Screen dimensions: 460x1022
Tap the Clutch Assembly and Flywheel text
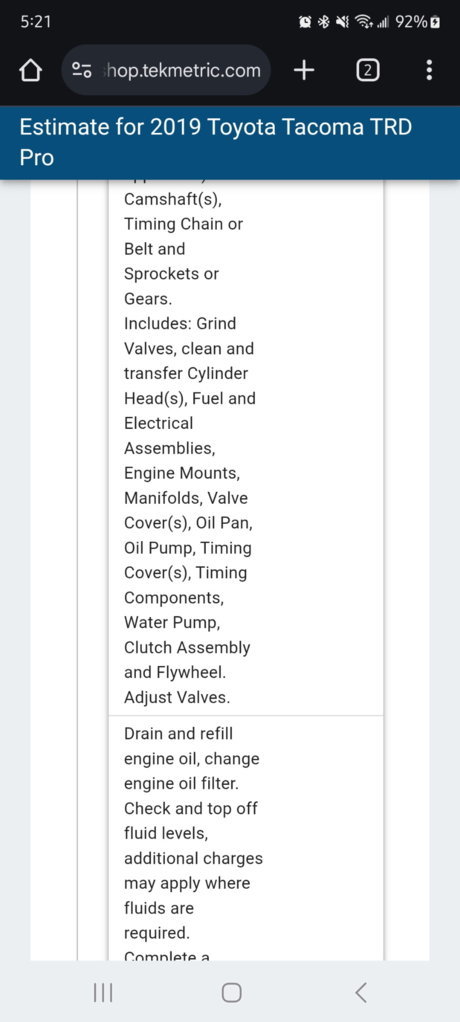187,660
